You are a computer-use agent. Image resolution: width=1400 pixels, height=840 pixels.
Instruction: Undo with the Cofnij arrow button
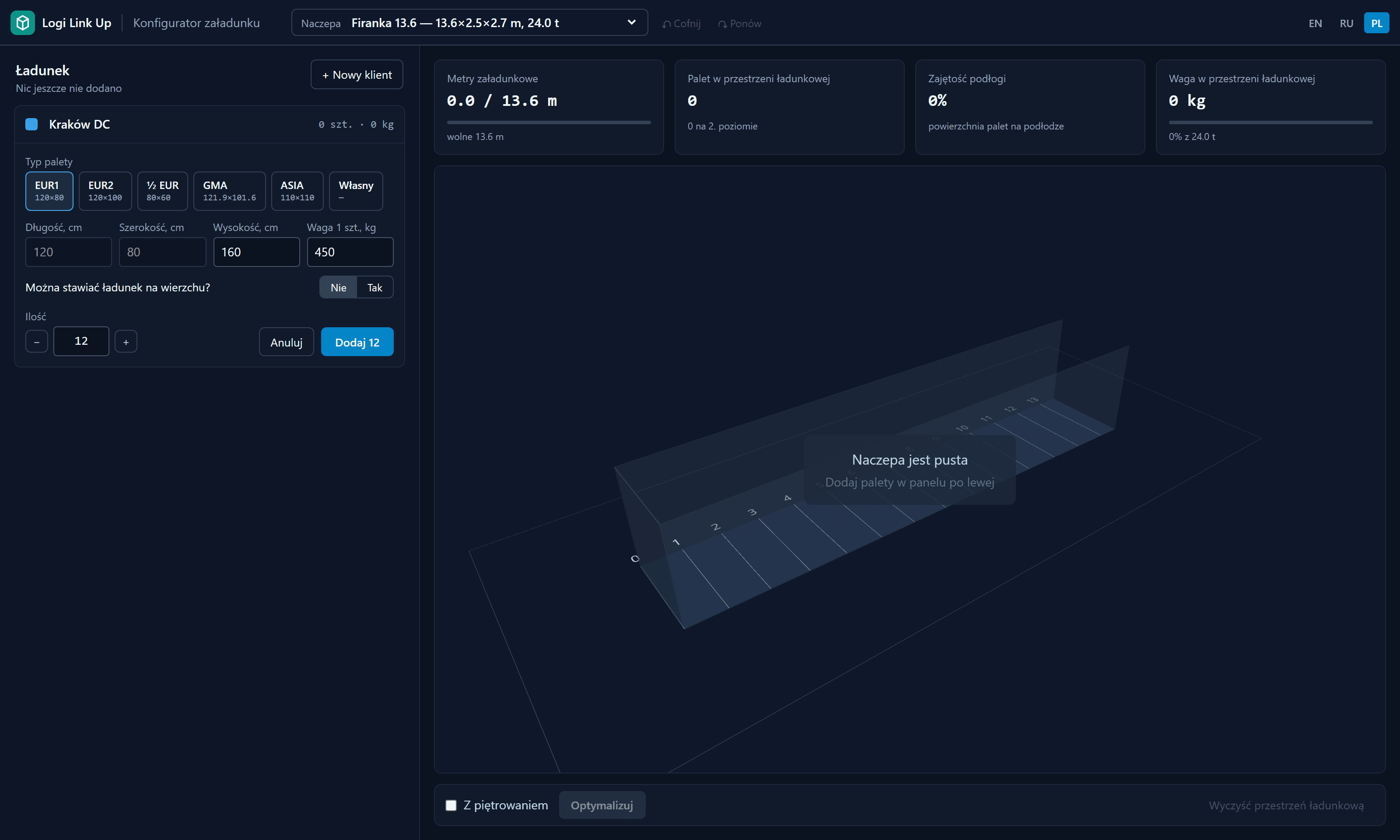[681, 23]
